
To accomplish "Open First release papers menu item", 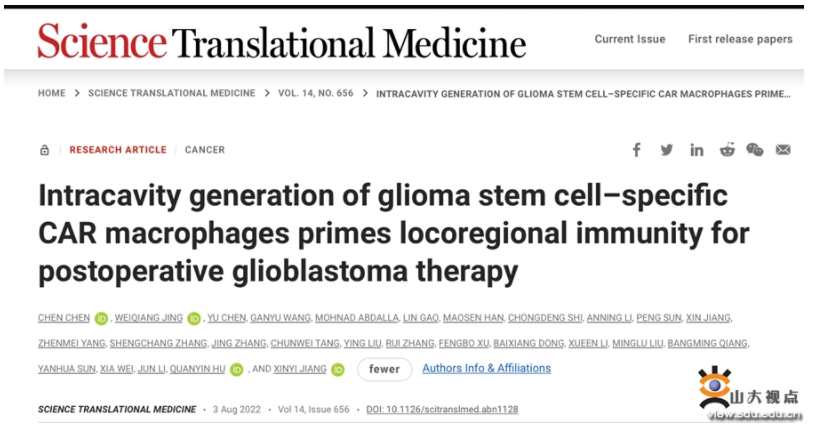I will pyautogui.click(x=740, y=39).
